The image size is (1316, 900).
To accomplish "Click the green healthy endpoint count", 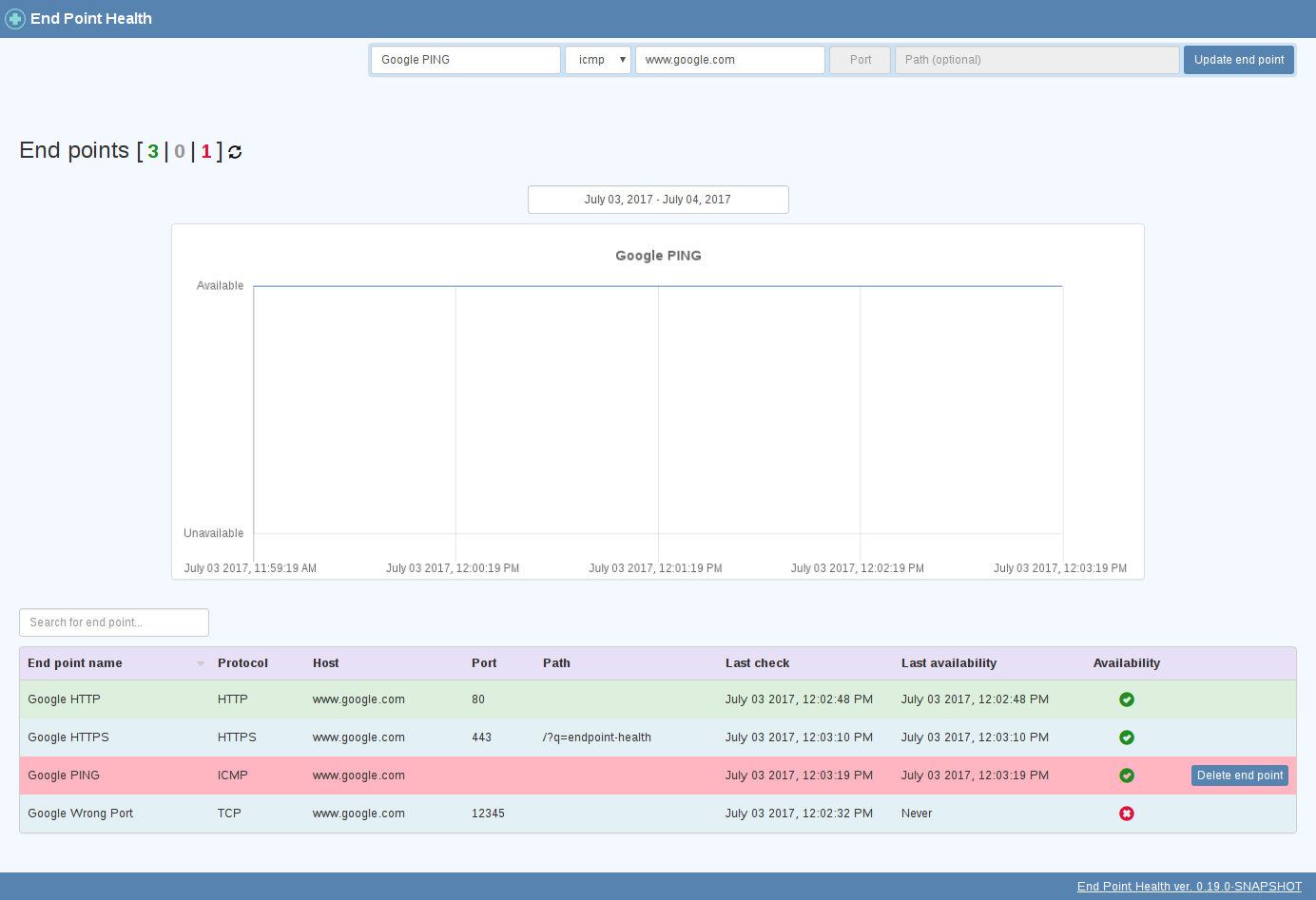I will 152,150.
